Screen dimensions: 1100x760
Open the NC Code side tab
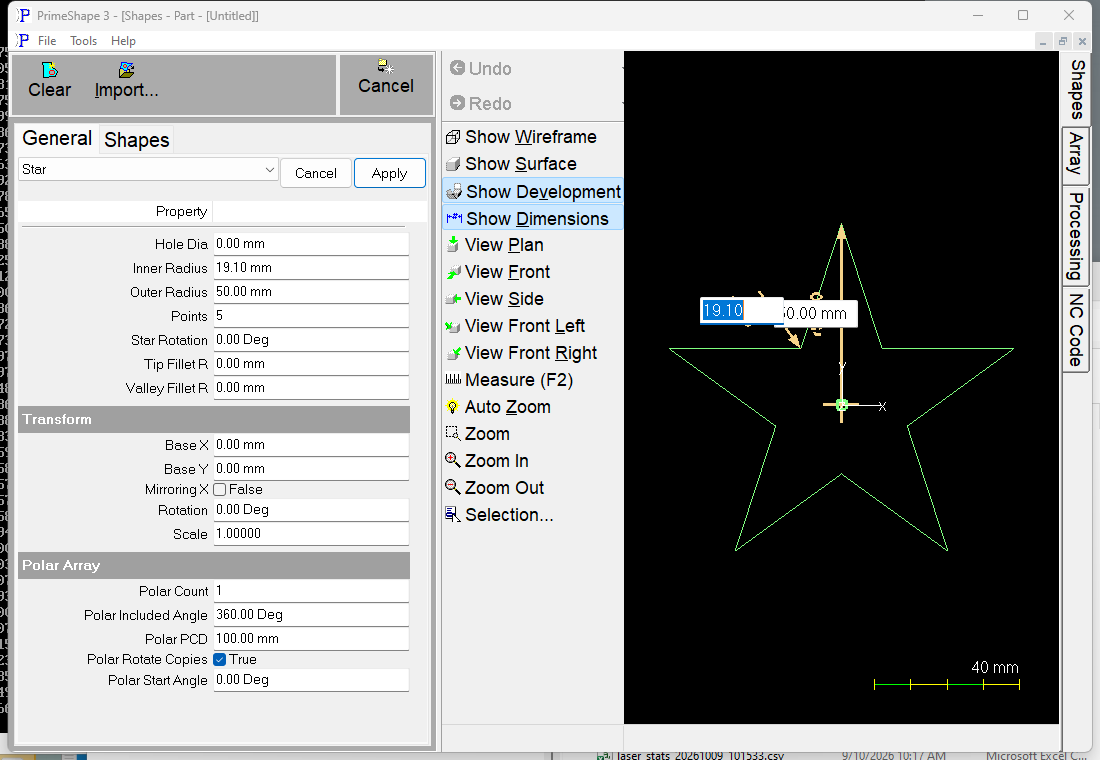[1075, 330]
